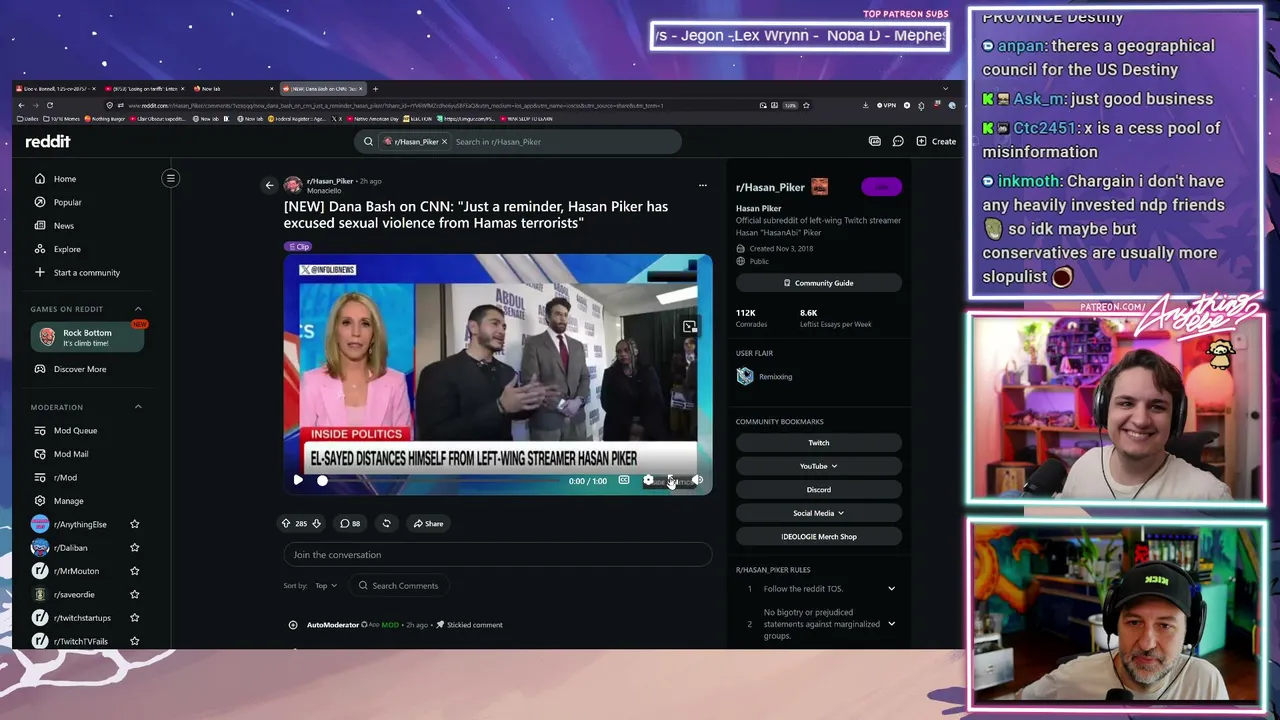Click the browser VPN indicator

[886, 105]
